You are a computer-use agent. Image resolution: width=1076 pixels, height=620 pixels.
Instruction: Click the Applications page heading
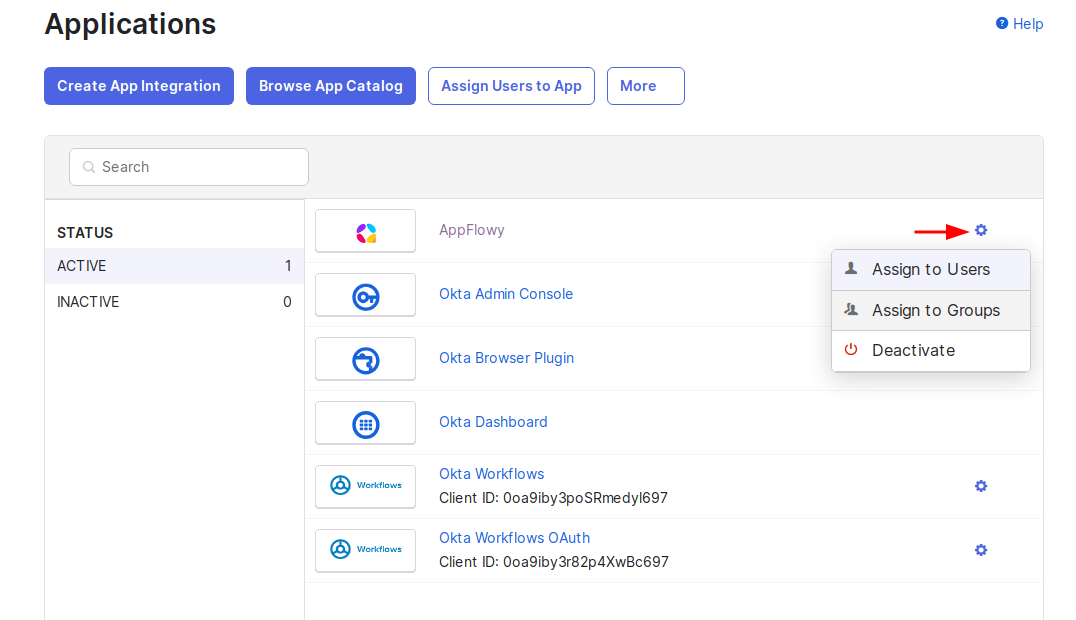tap(130, 24)
